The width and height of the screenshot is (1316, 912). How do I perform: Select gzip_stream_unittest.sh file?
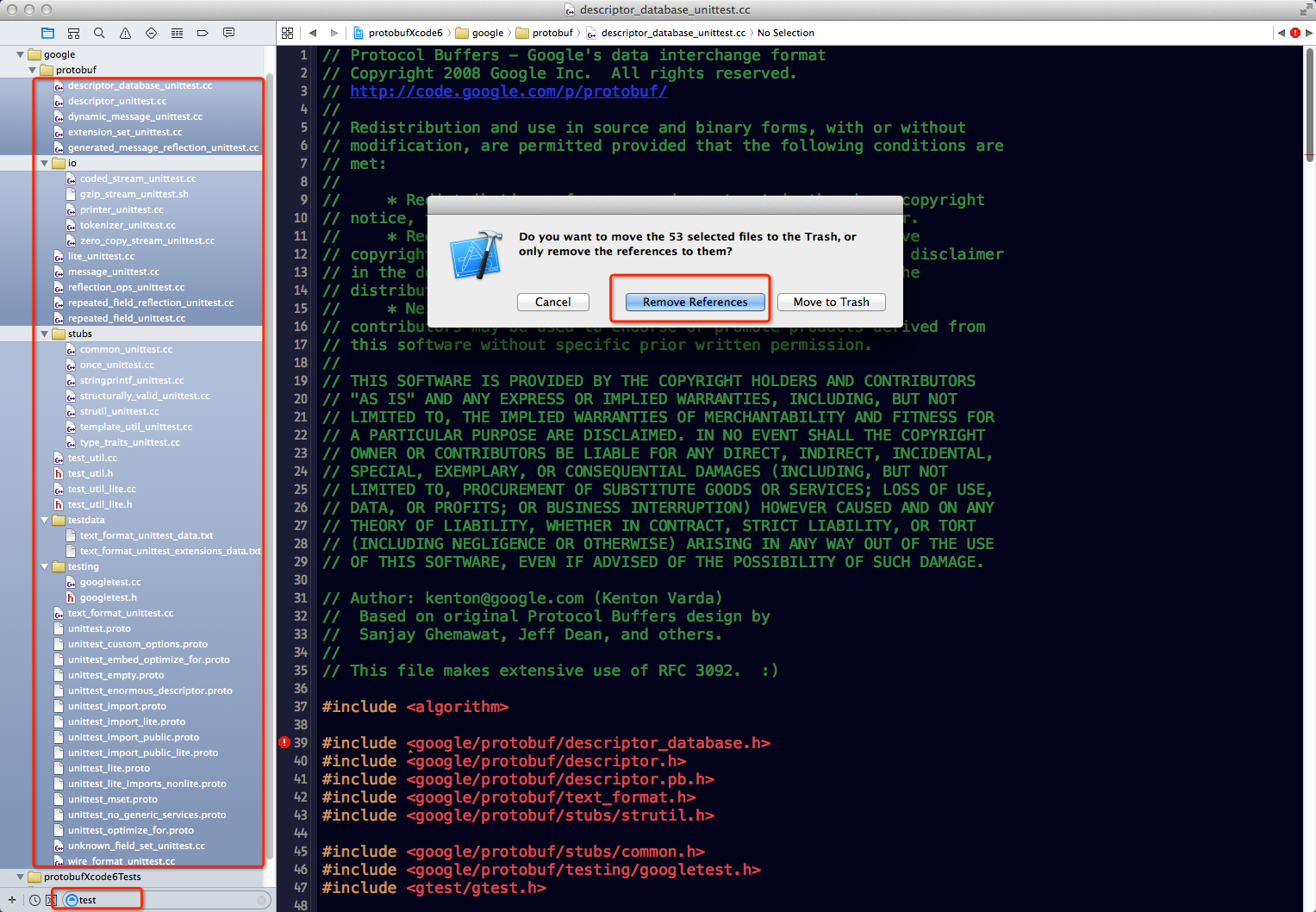click(134, 194)
